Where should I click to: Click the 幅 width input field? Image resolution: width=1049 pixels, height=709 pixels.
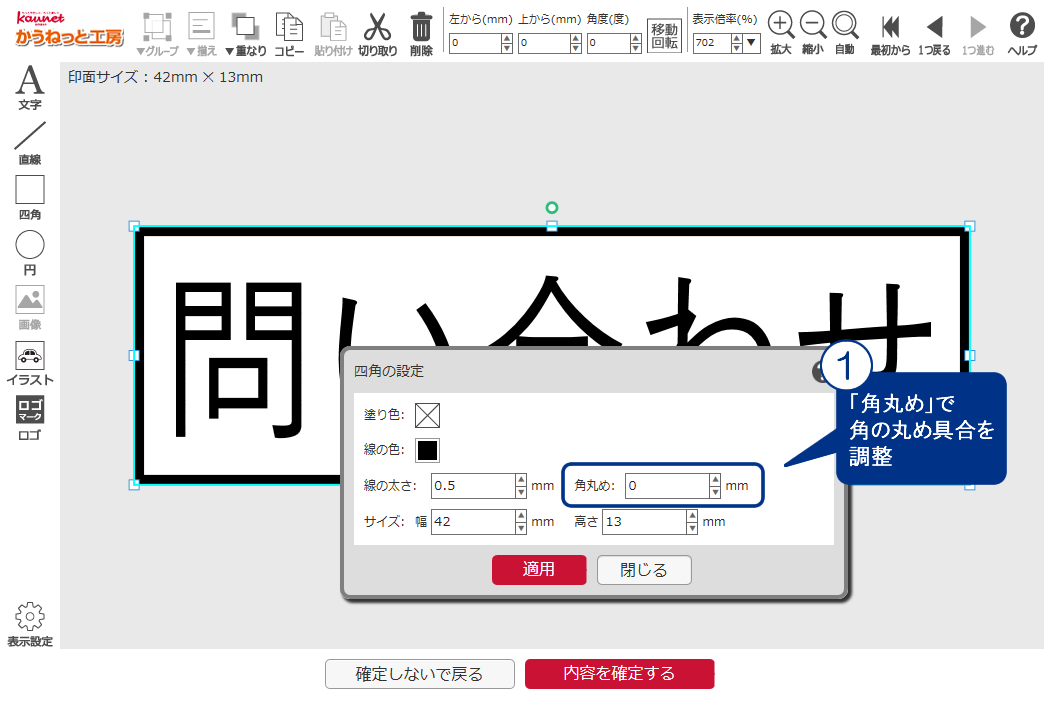coord(473,522)
